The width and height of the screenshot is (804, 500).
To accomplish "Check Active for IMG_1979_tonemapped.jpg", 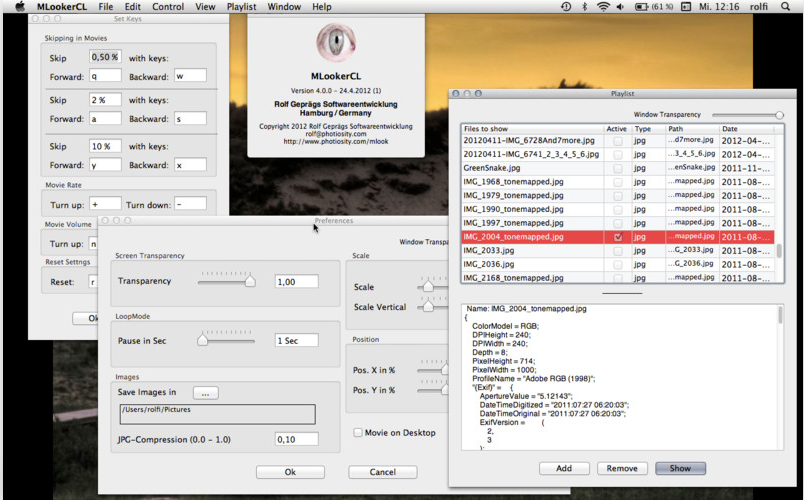I will tap(618, 196).
